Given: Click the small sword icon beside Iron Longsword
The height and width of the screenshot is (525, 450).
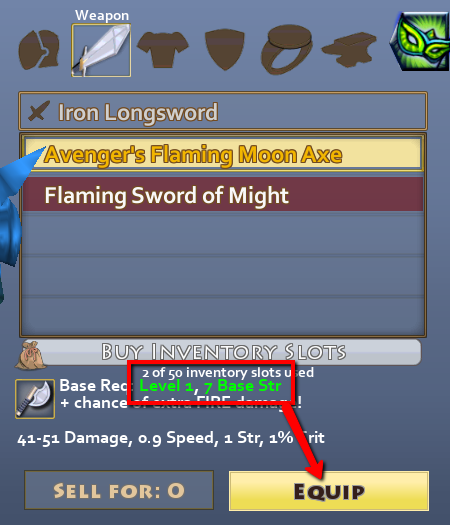Looking at the screenshot, I should [x=39, y=111].
